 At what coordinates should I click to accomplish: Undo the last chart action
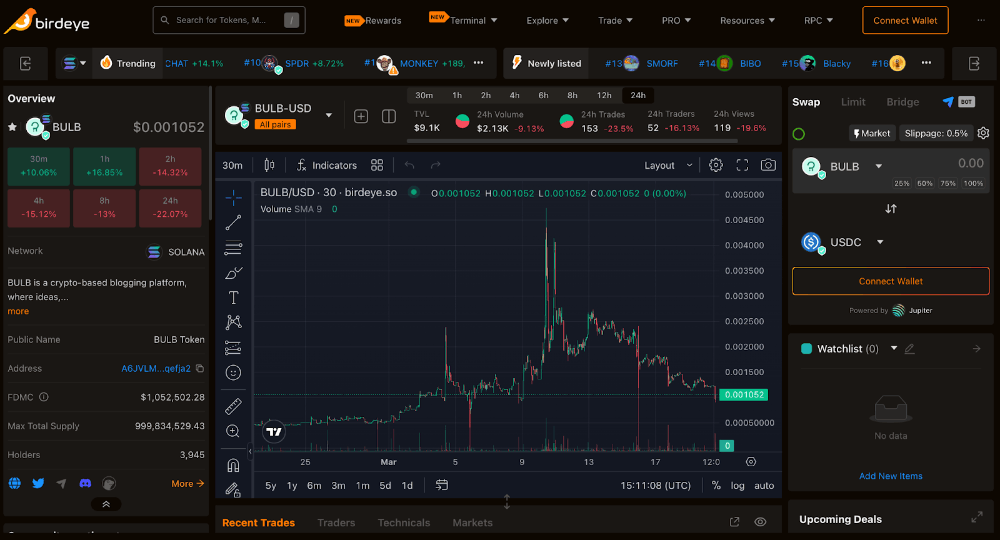point(409,165)
